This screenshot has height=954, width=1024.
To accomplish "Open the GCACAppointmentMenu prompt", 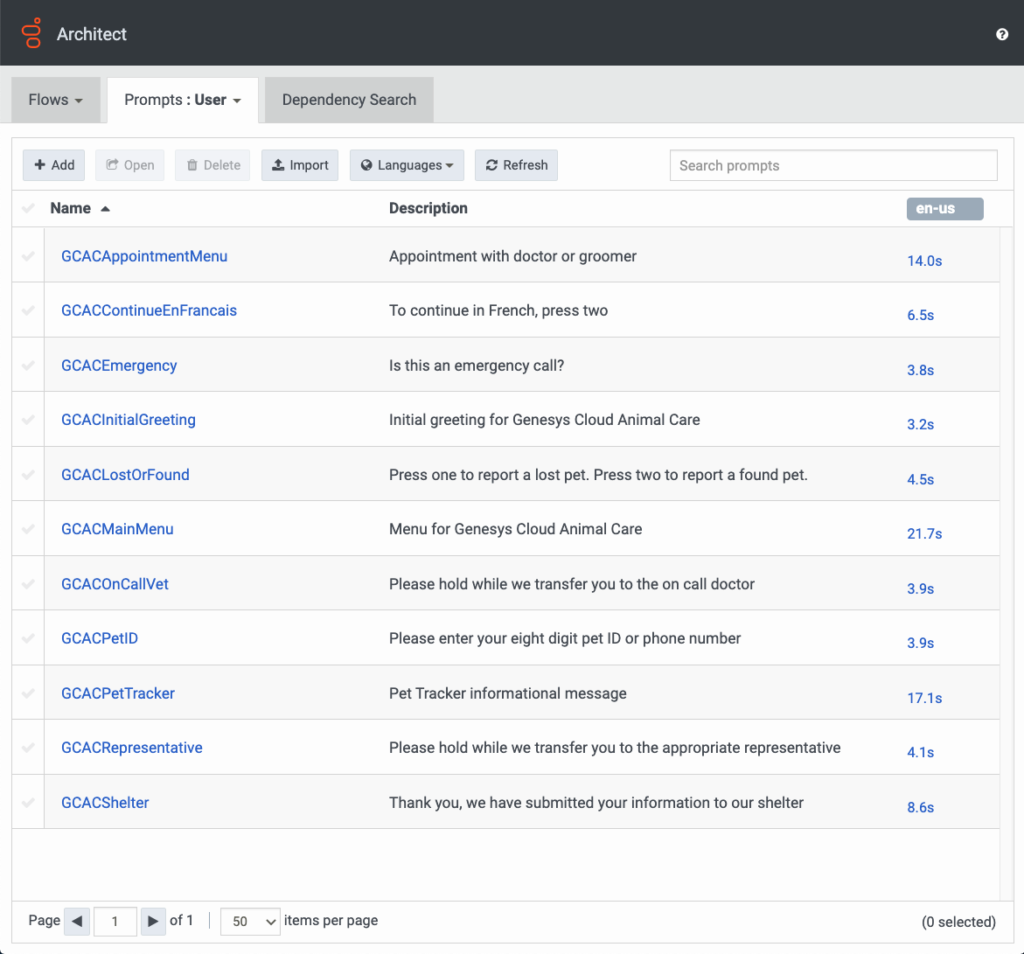I will tap(144, 256).
